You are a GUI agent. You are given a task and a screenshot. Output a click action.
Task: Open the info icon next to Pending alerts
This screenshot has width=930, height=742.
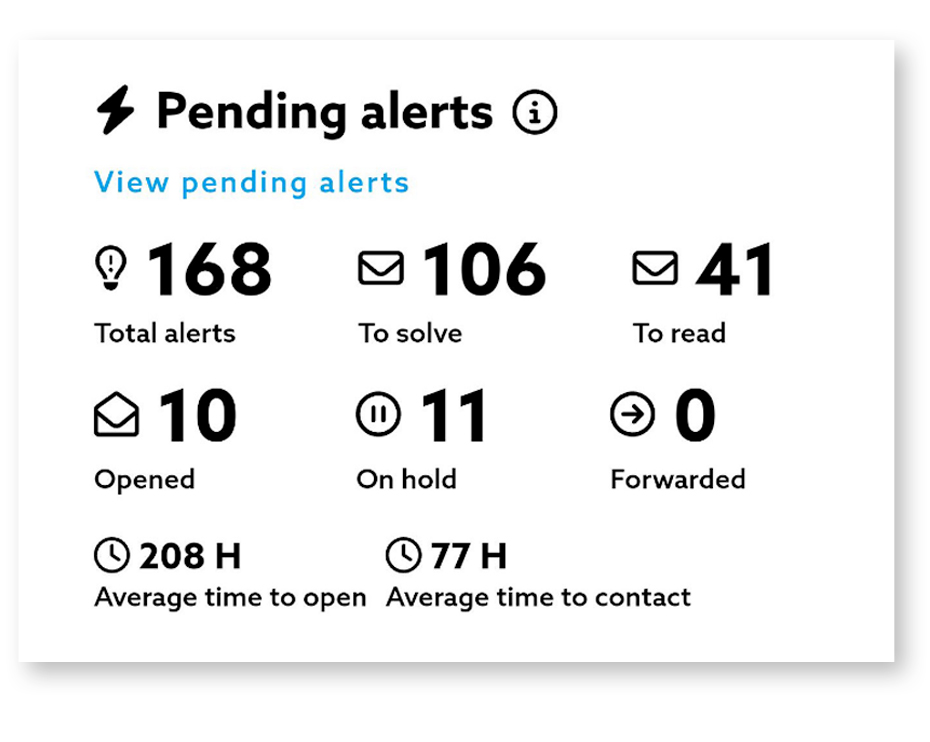click(x=535, y=113)
